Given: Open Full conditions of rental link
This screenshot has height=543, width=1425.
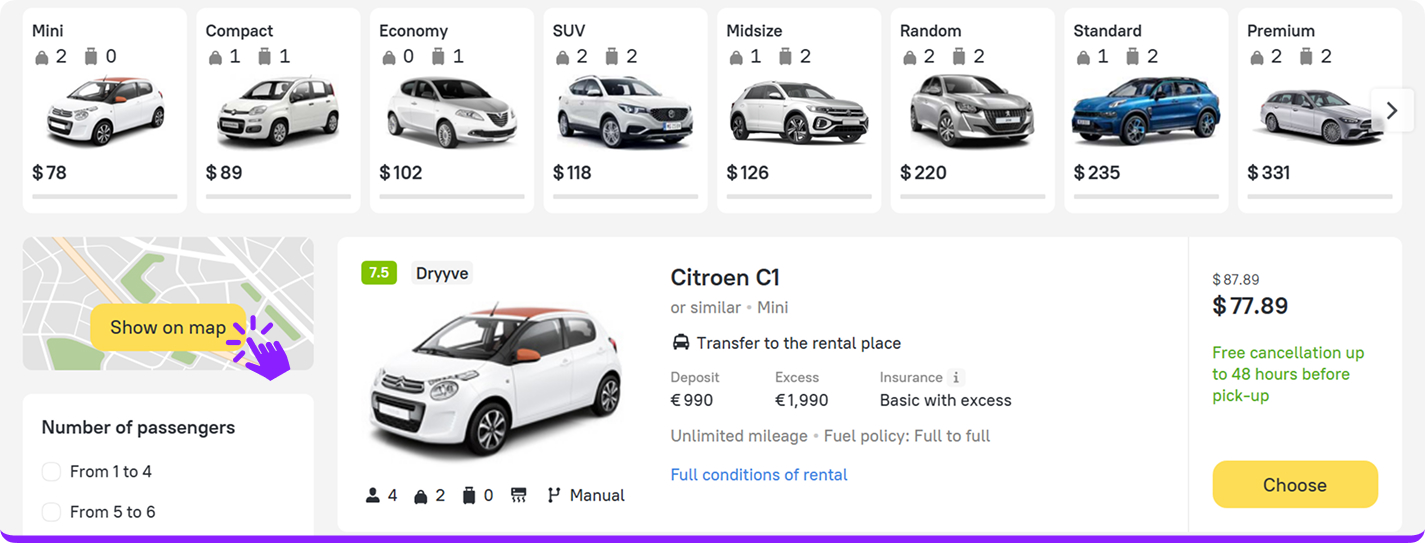Looking at the screenshot, I should coord(758,475).
